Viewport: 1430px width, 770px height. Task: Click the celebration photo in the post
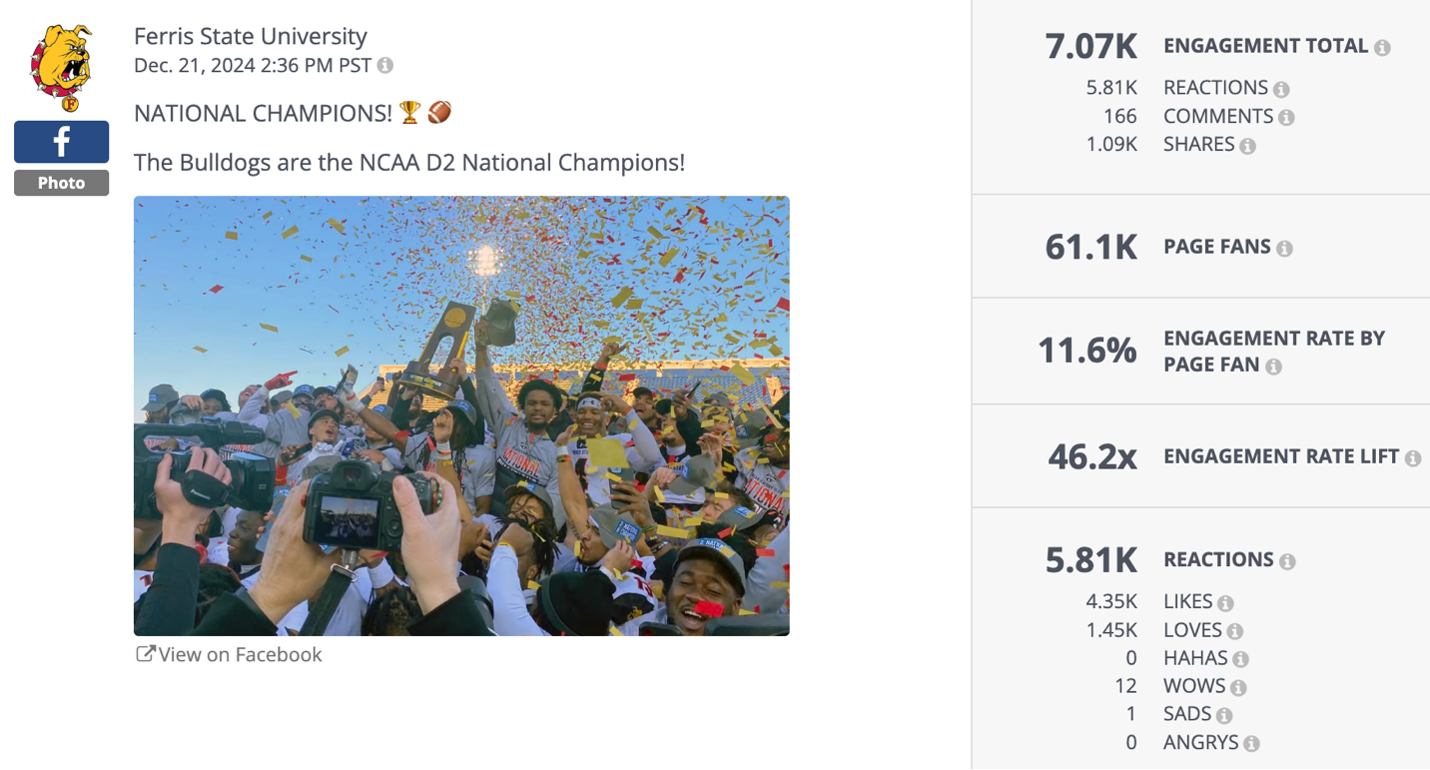pos(460,415)
